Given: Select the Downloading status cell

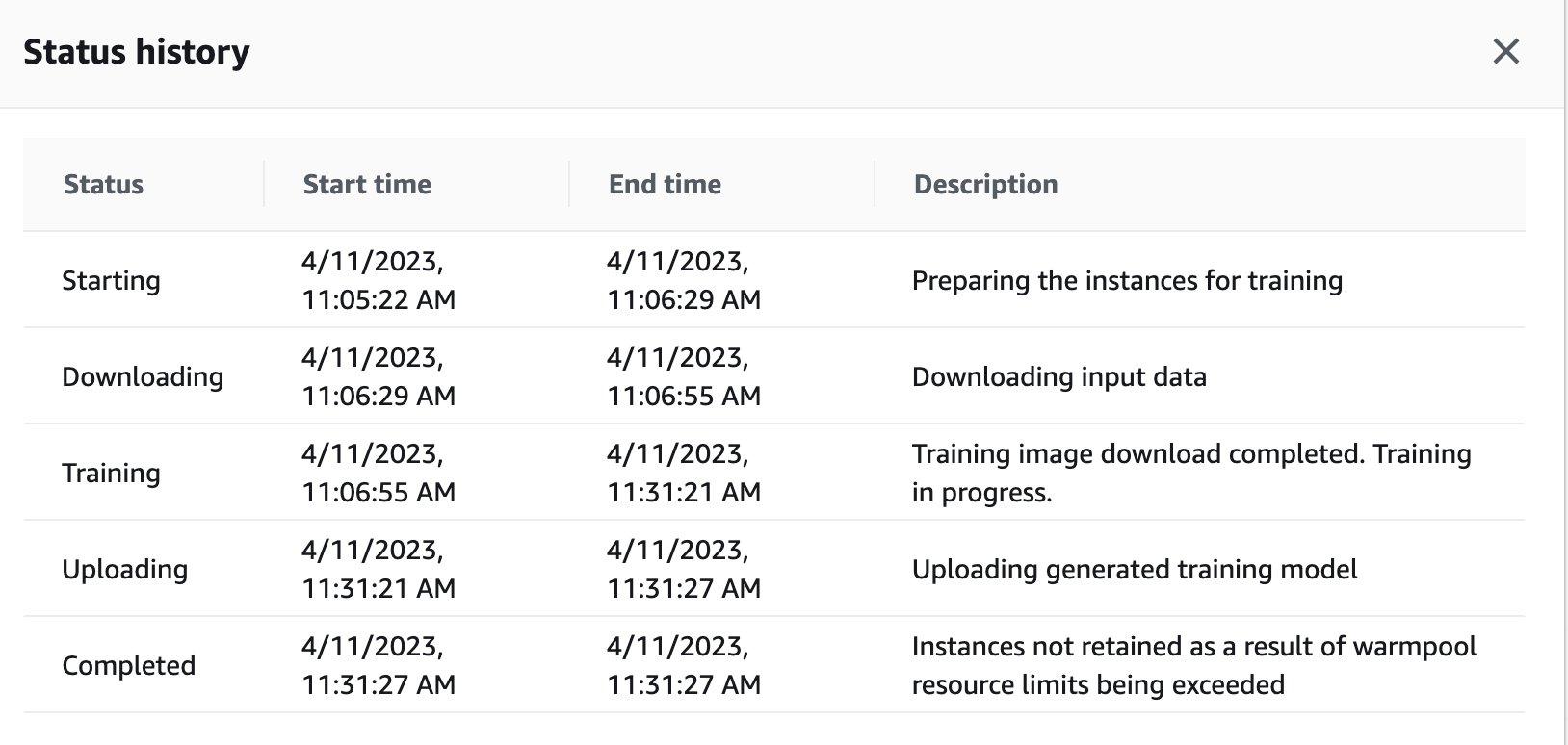Looking at the screenshot, I should point(143,376).
